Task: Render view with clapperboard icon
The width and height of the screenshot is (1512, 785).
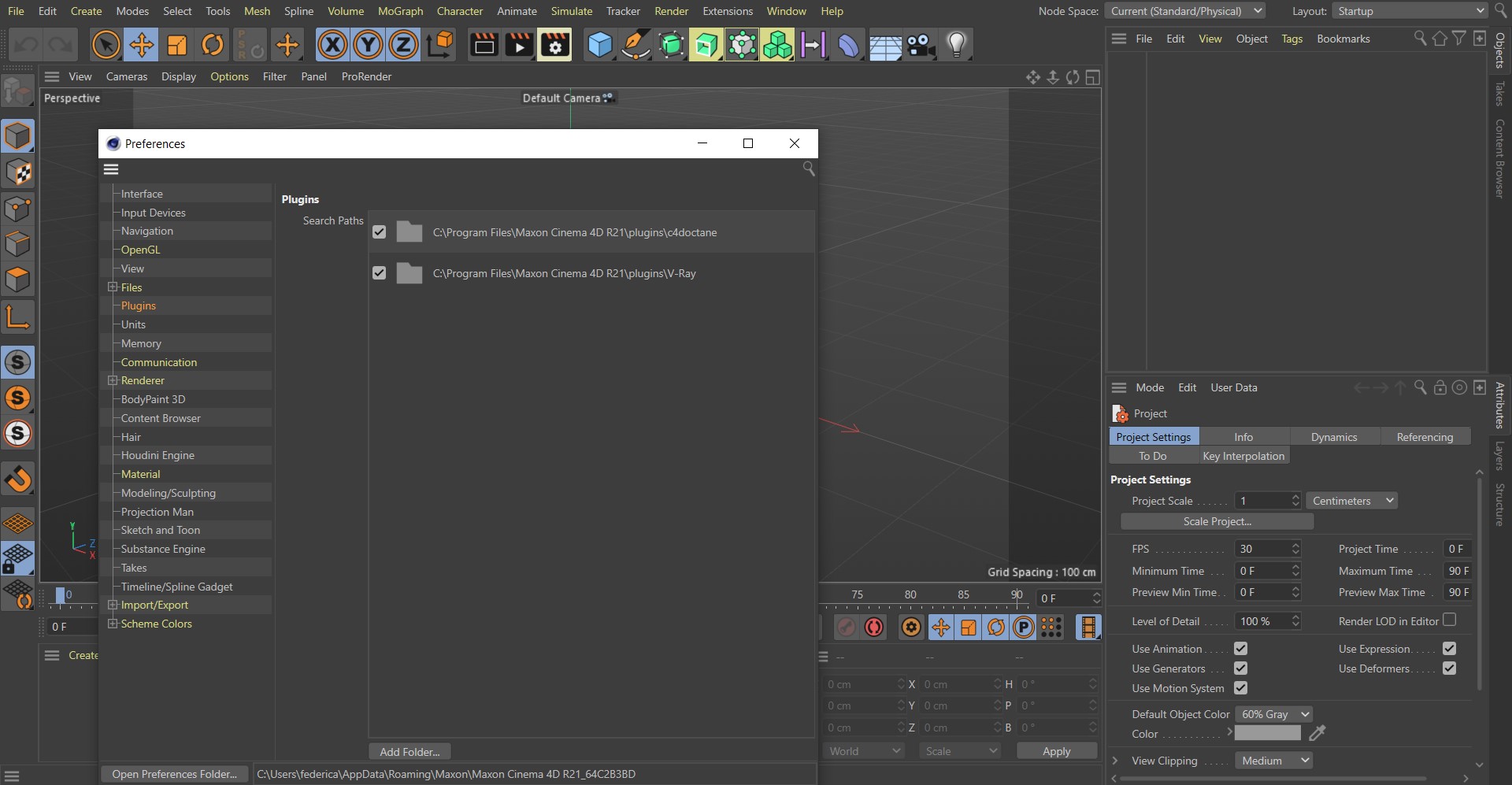Action: [x=484, y=45]
